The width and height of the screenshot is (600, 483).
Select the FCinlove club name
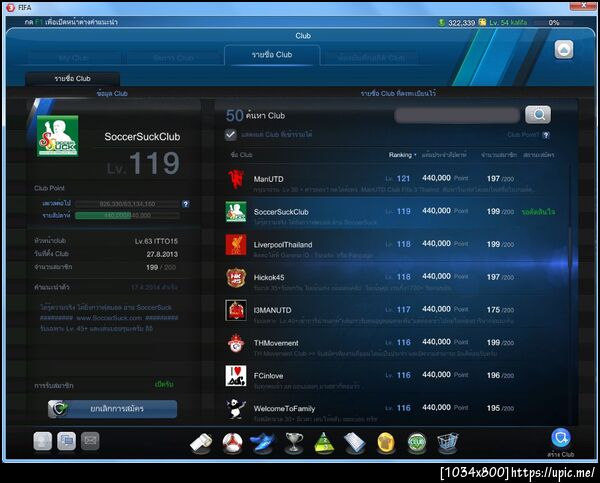[269, 376]
